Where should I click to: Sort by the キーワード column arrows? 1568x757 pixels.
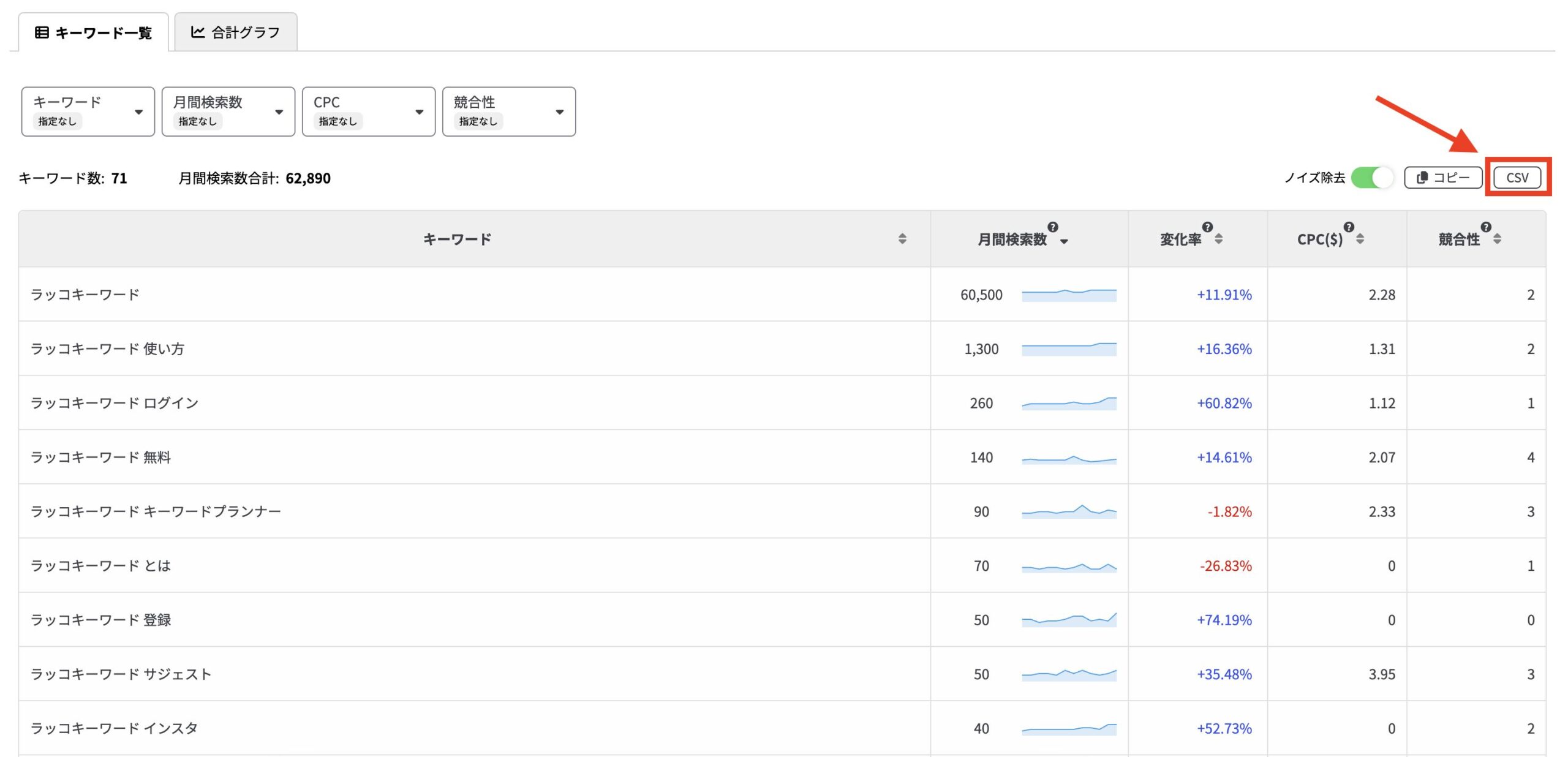pyautogui.click(x=902, y=239)
